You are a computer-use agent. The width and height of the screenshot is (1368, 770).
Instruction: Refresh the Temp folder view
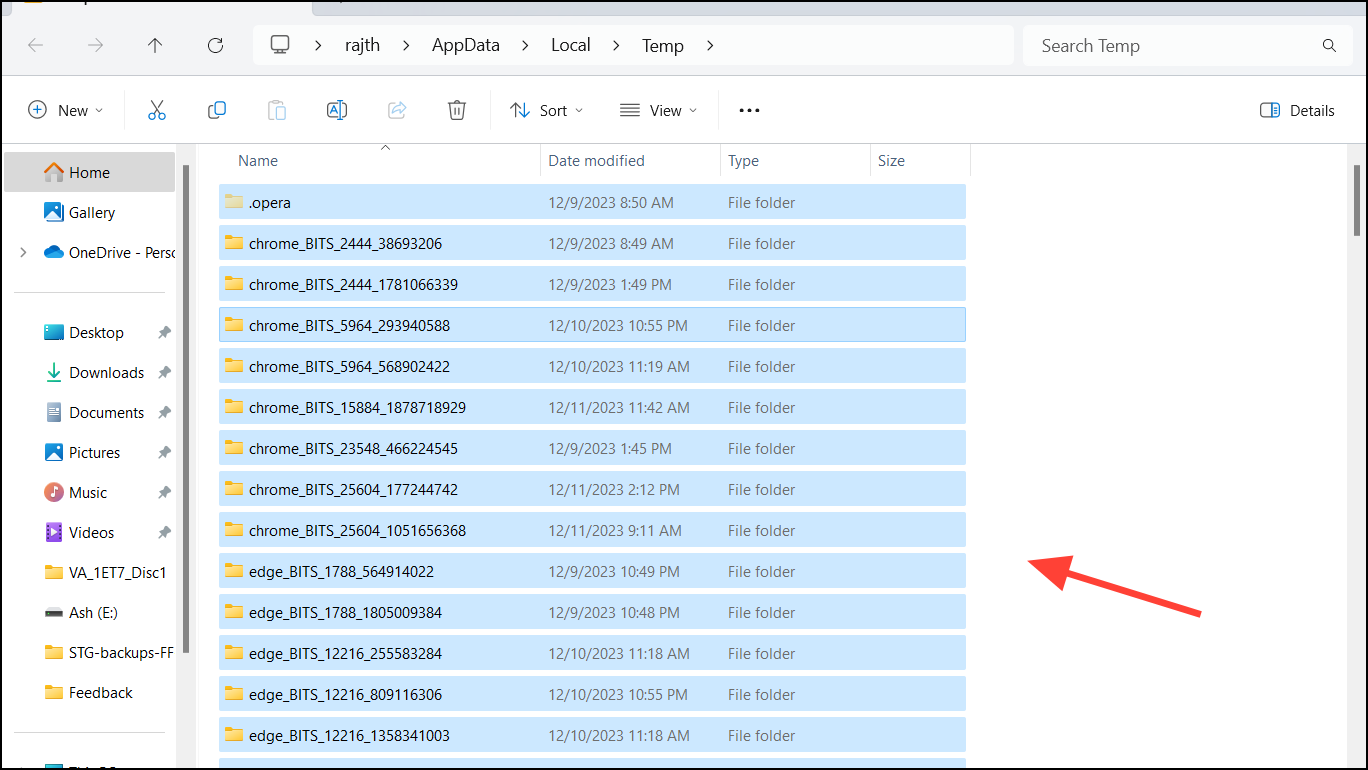click(215, 45)
